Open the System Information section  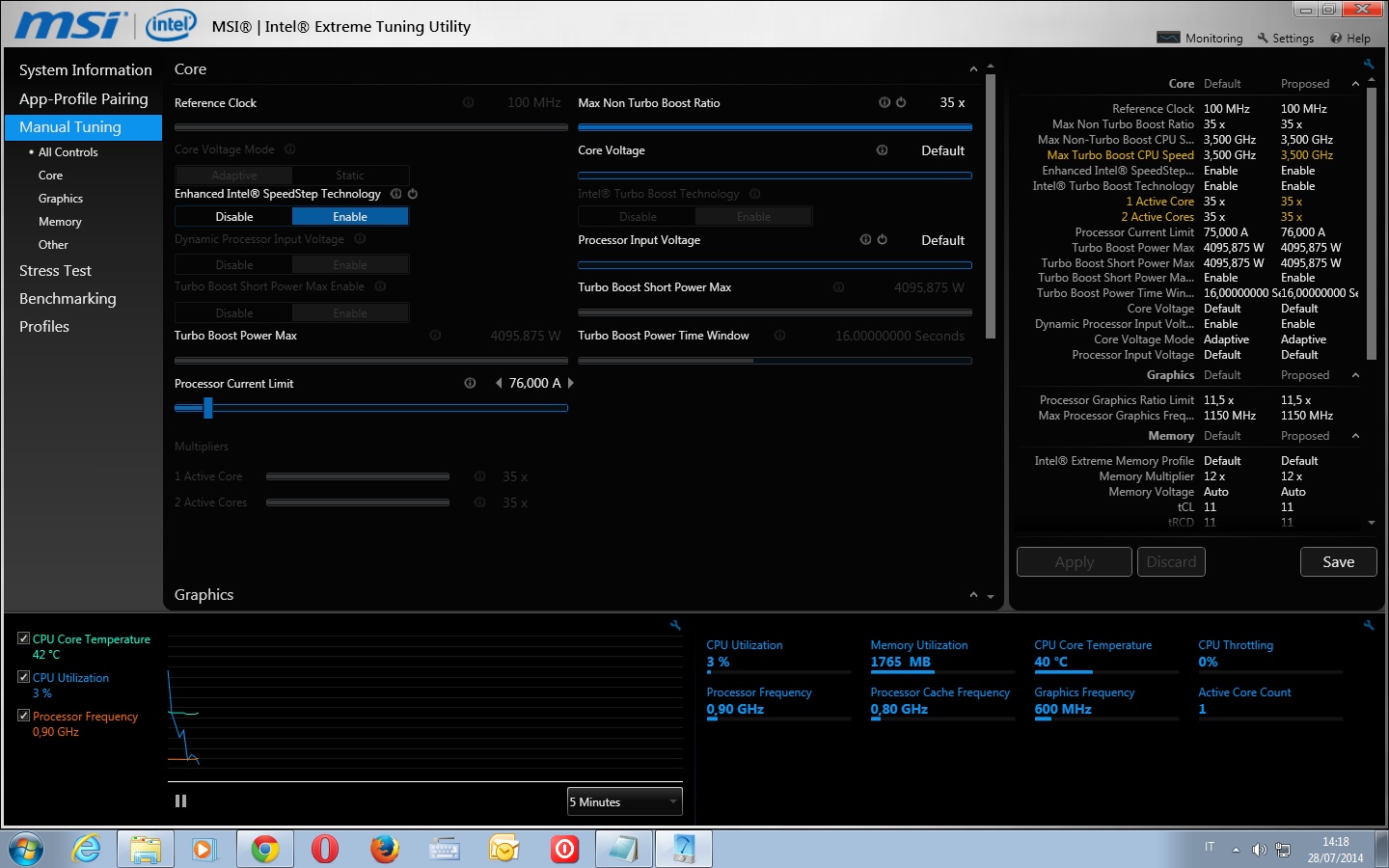pyautogui.click(x=86, y=70)
